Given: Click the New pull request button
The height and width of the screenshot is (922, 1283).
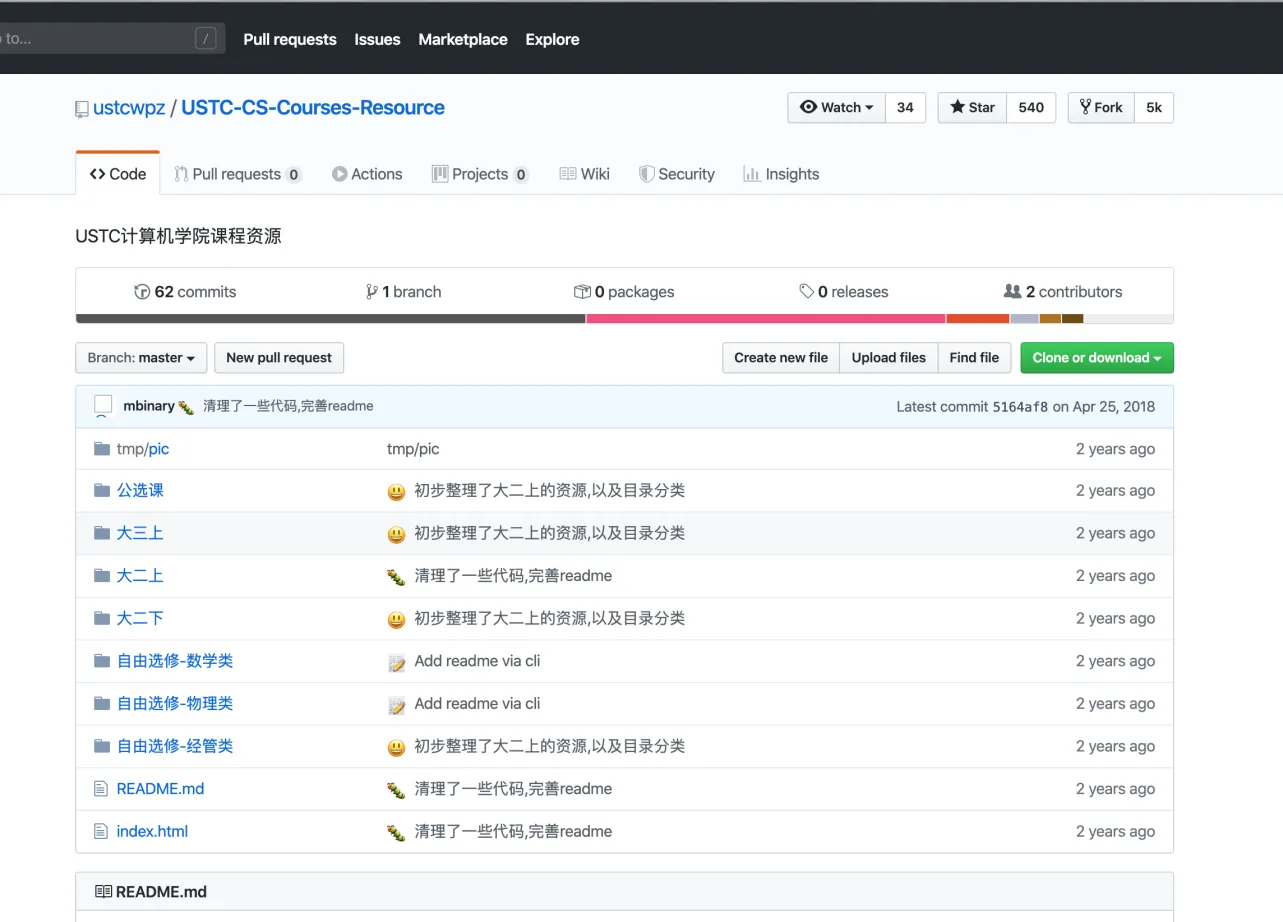Looking at the screenshot, I should [279, 358].
